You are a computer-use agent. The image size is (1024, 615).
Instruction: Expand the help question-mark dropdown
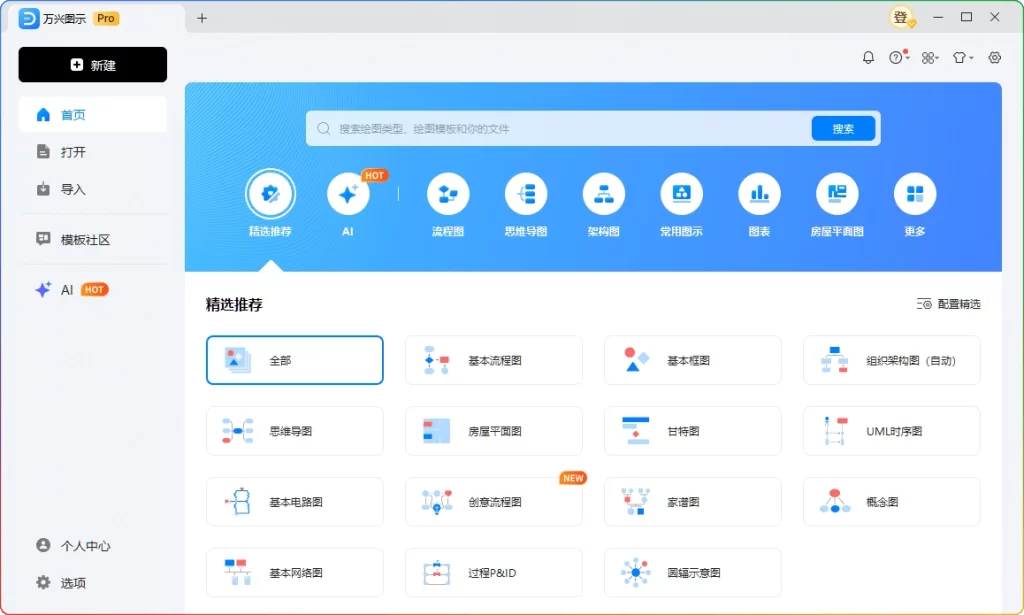point(898,57)
